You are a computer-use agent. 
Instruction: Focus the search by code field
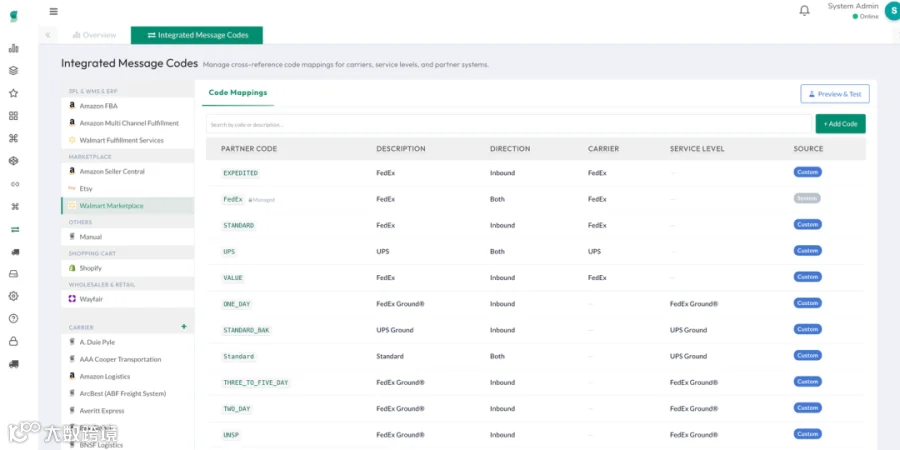[509, 124]
